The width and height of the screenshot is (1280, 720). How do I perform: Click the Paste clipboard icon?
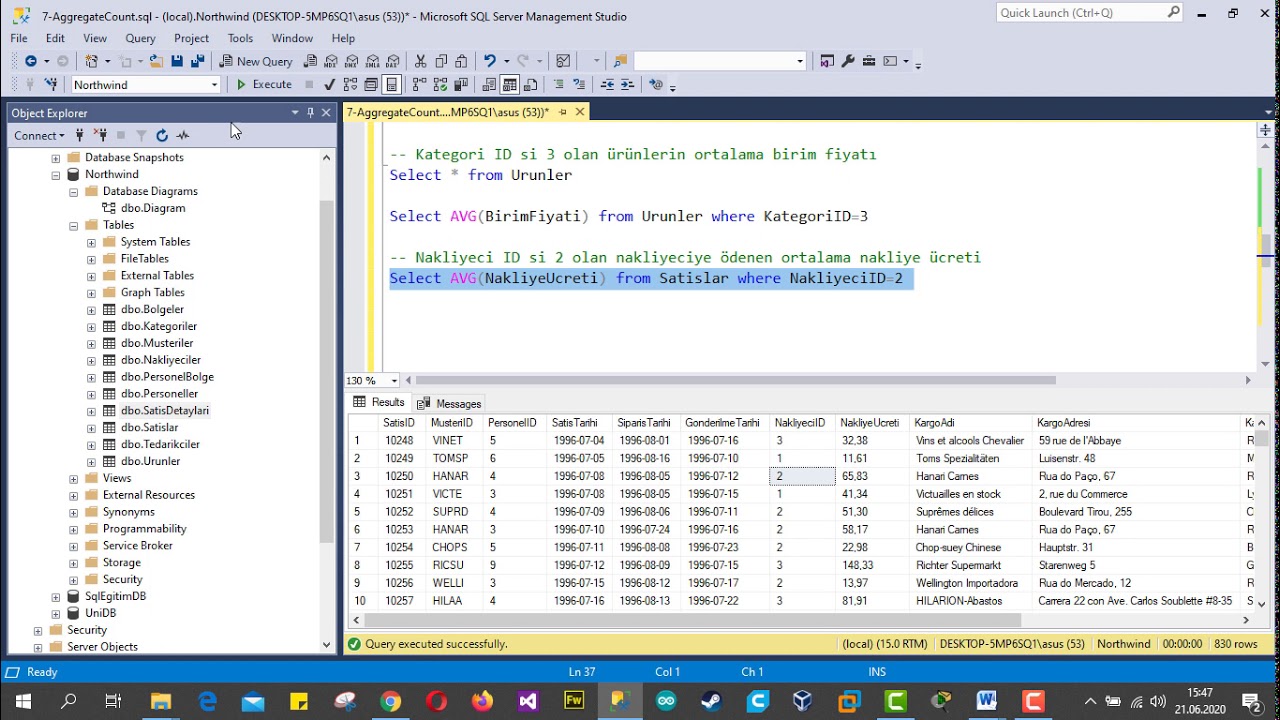point(461,61)
